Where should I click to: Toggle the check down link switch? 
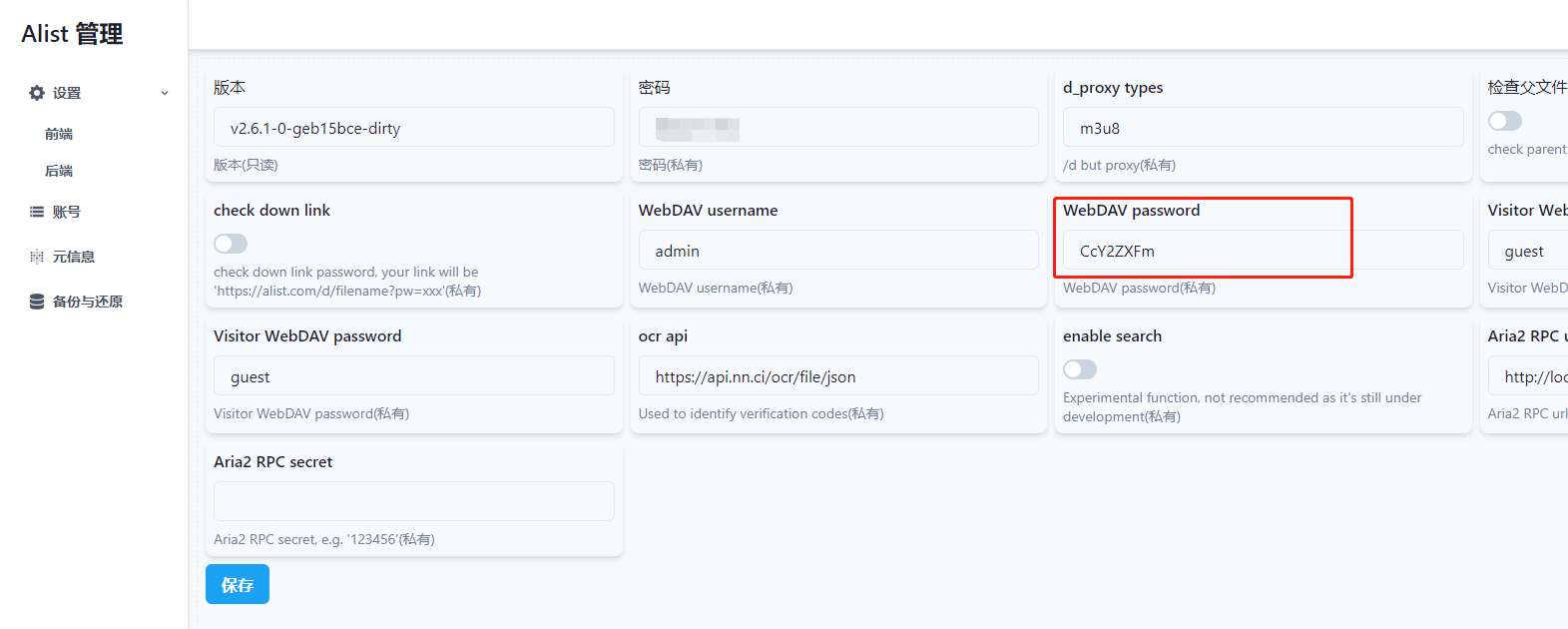231,244
